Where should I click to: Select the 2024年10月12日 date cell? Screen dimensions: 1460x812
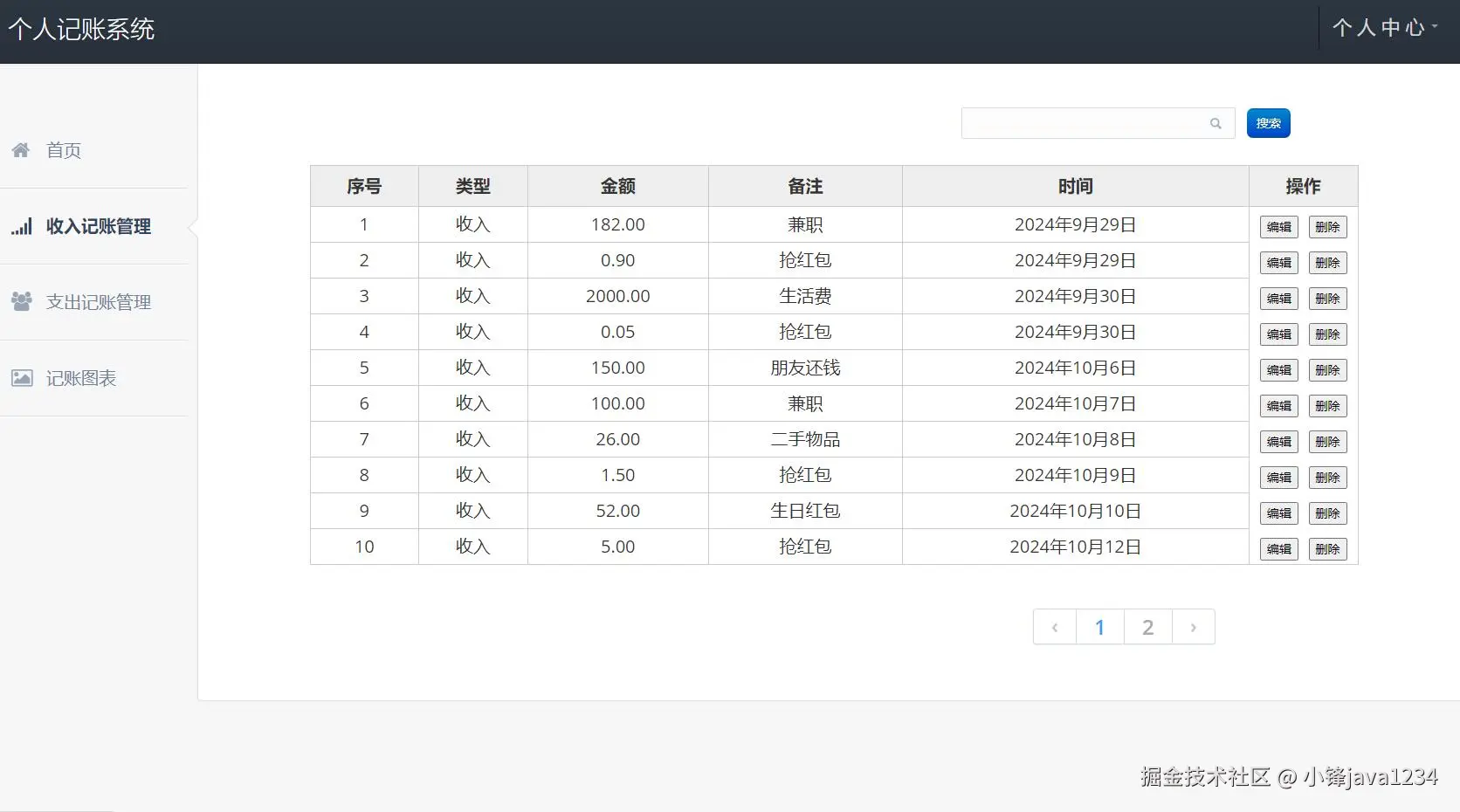[1076, 547]
